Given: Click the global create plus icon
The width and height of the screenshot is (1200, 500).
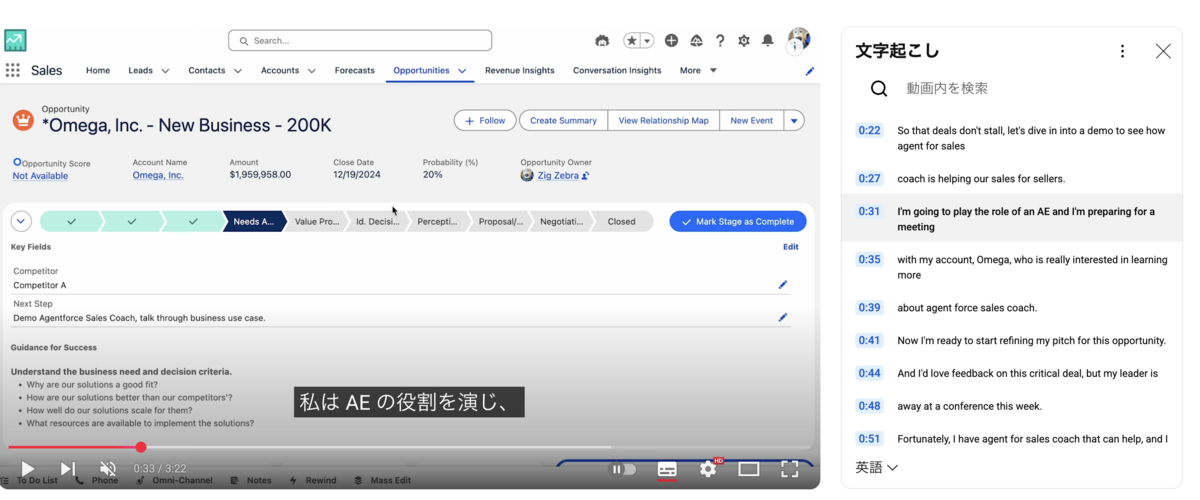Looking at the screenshot, I should [671, 41].
